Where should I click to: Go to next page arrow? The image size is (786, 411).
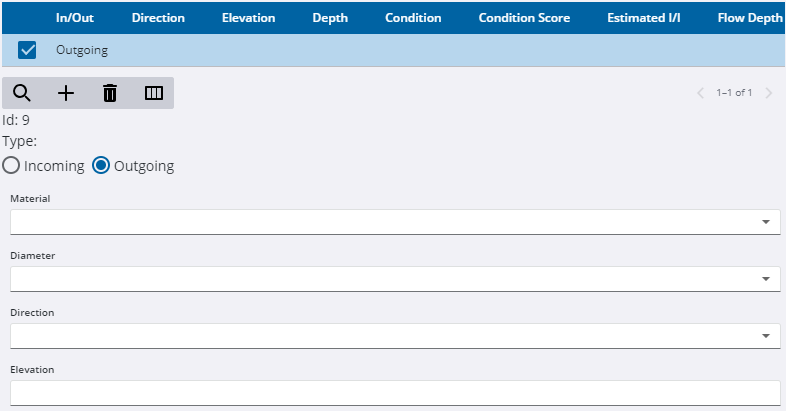coord(768,93)
